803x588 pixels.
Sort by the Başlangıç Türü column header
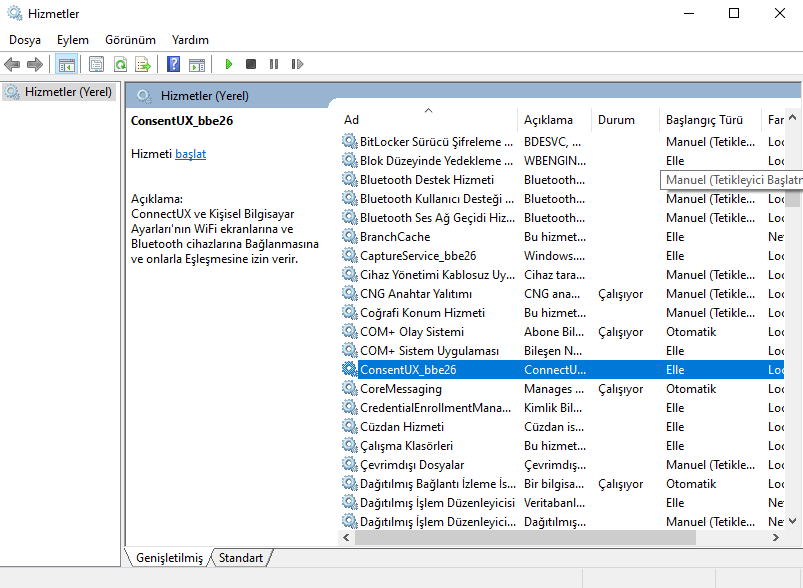(711, 120)
